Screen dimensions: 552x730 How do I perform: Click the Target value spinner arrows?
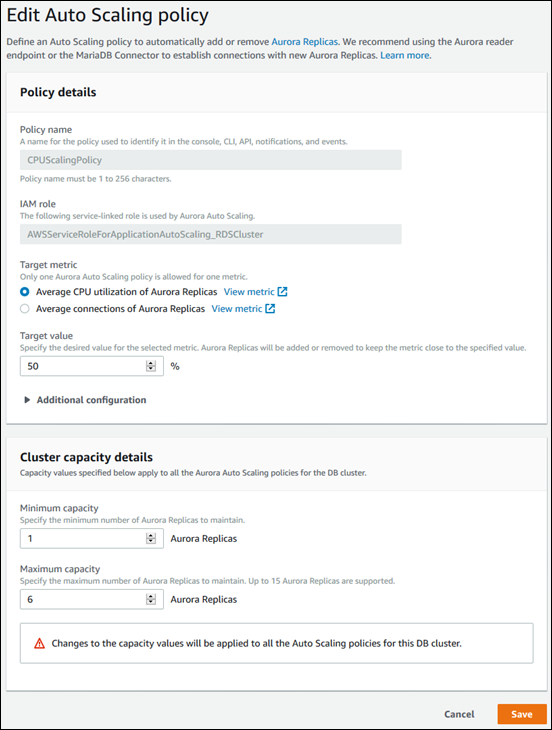click(x=151, y=366)
